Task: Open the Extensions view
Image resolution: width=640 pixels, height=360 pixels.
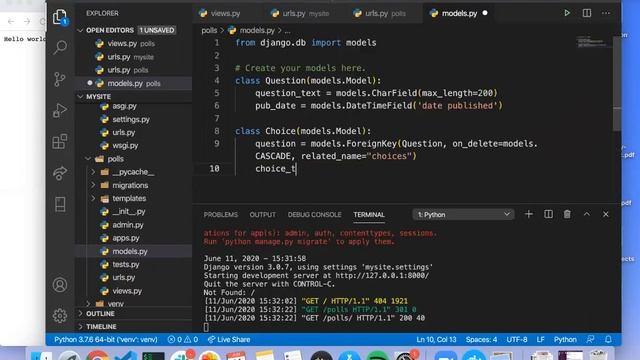Action: coord(60,142)
